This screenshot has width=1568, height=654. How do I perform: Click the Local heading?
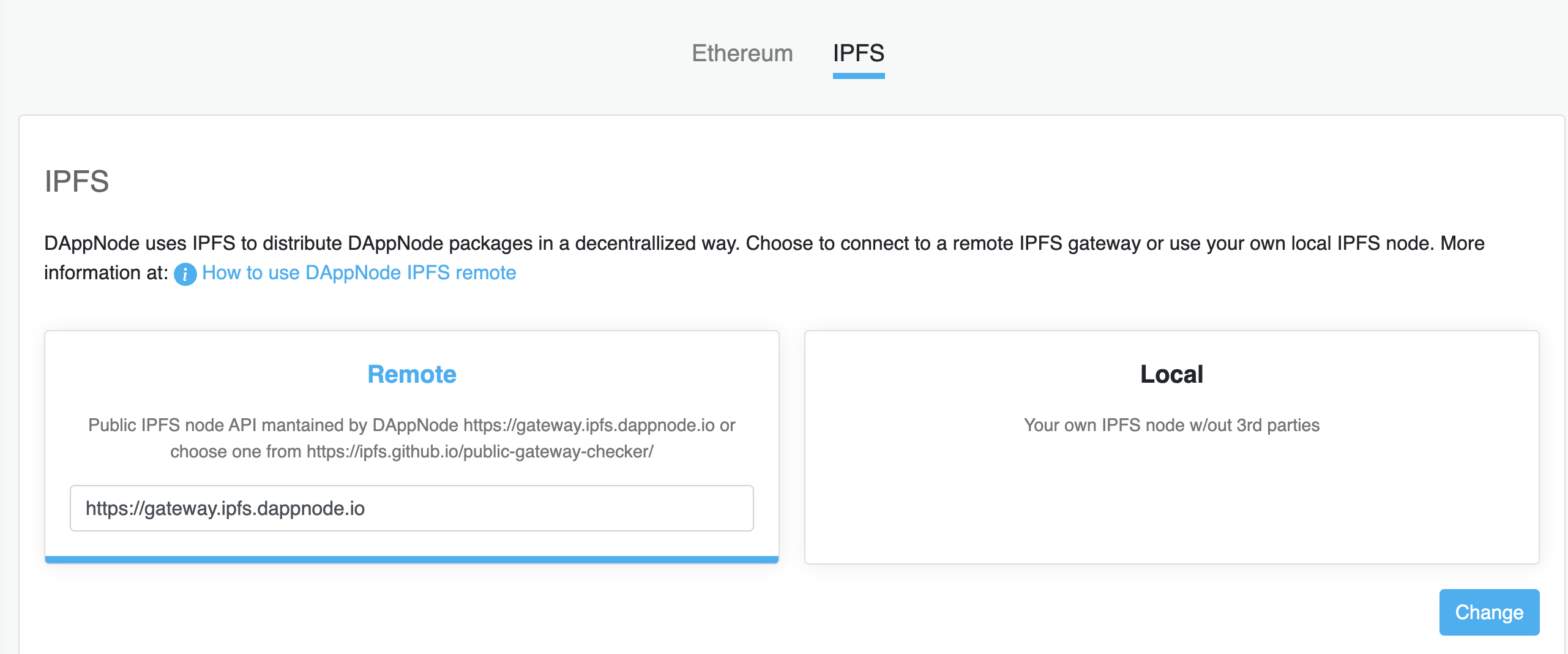click(x=1171, y=374)
